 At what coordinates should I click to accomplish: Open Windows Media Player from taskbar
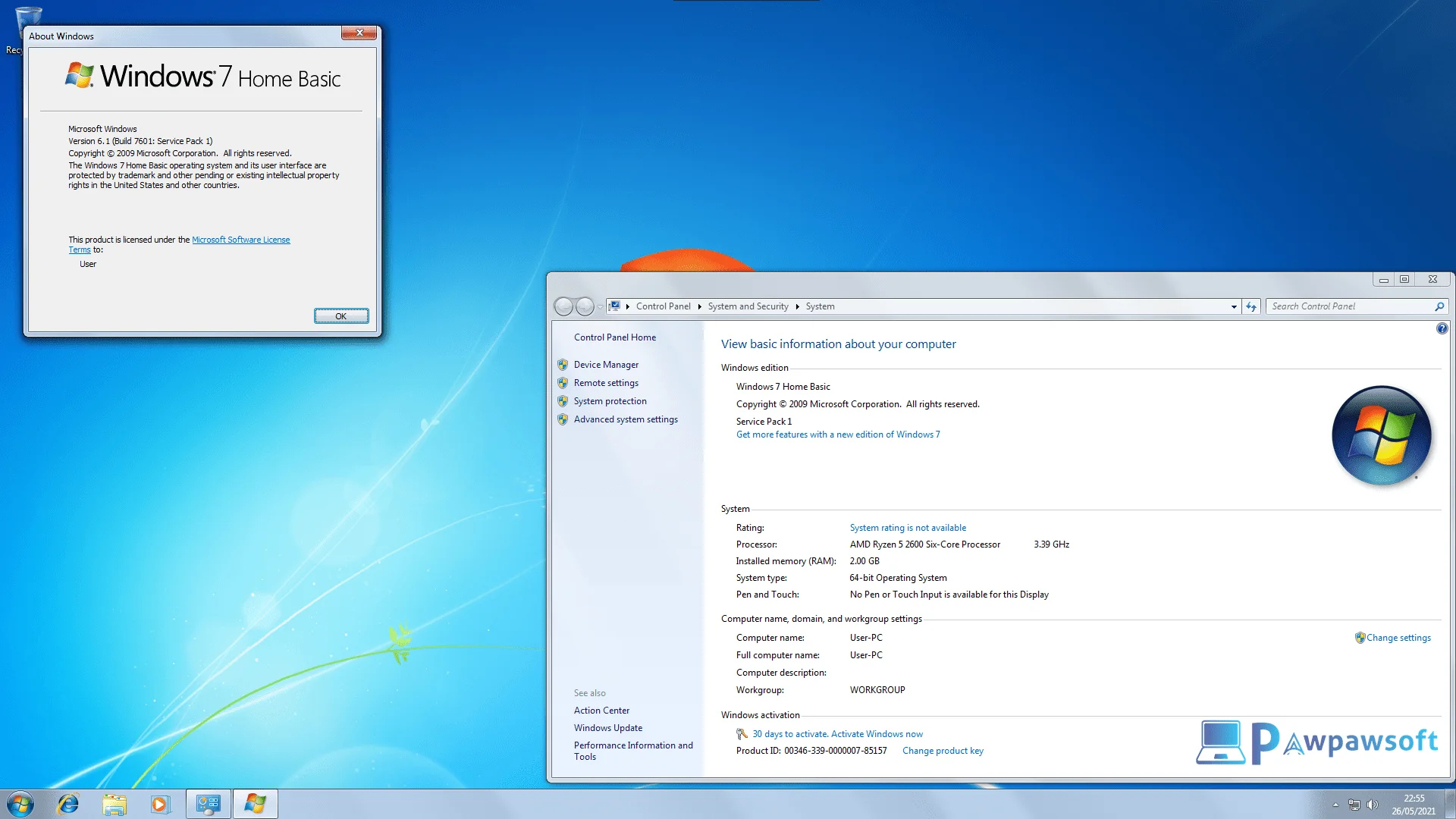160,804
